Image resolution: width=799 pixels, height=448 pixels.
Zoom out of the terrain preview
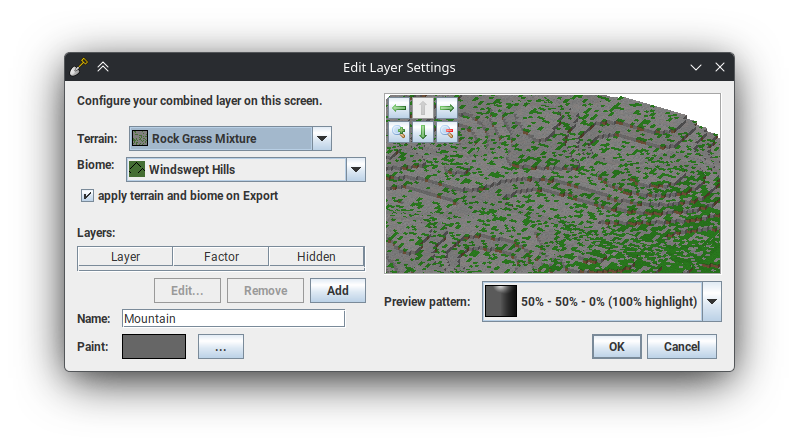pyautogui.click(x=446, y=132)
